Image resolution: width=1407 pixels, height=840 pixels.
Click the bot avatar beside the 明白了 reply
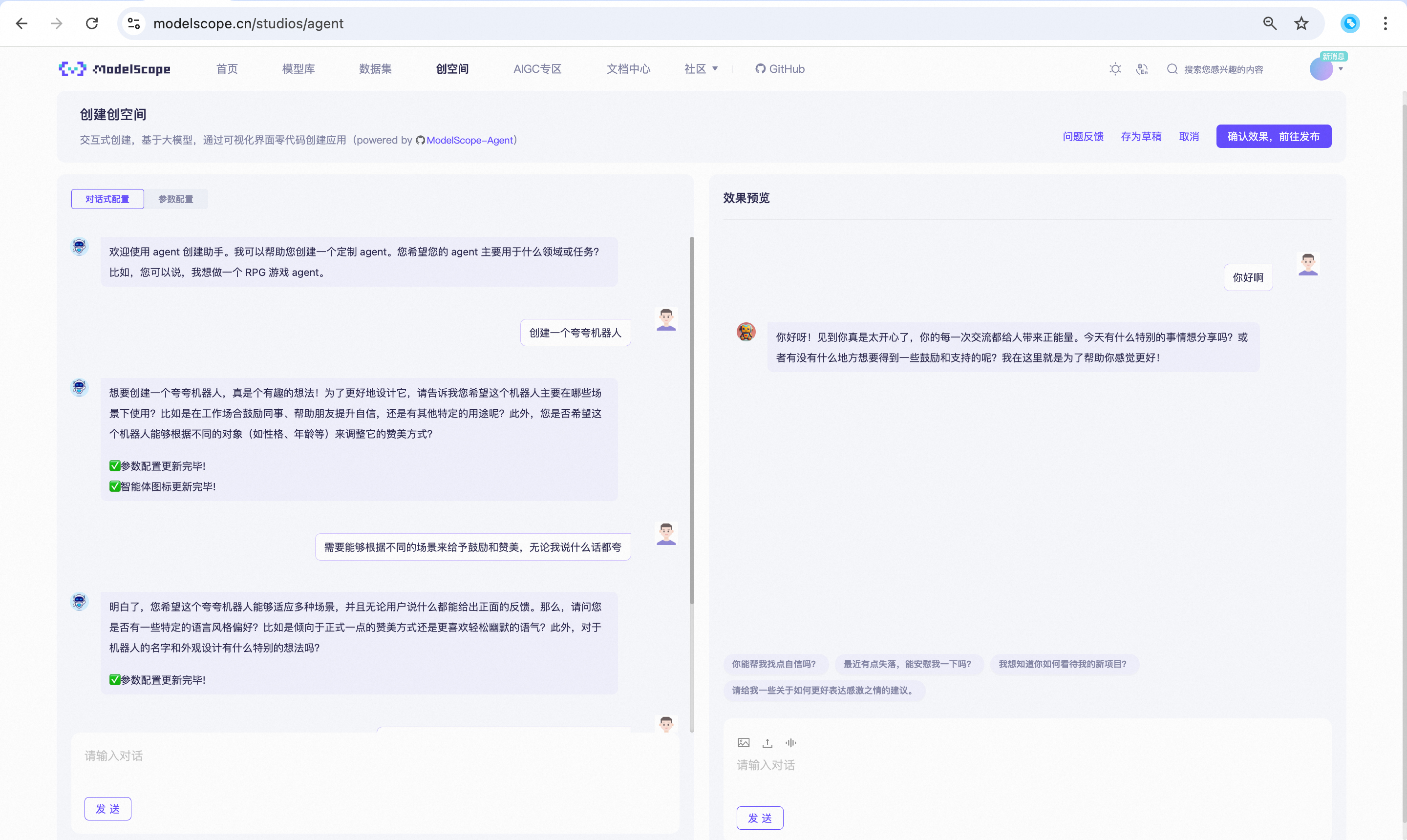tap(79, 601)
